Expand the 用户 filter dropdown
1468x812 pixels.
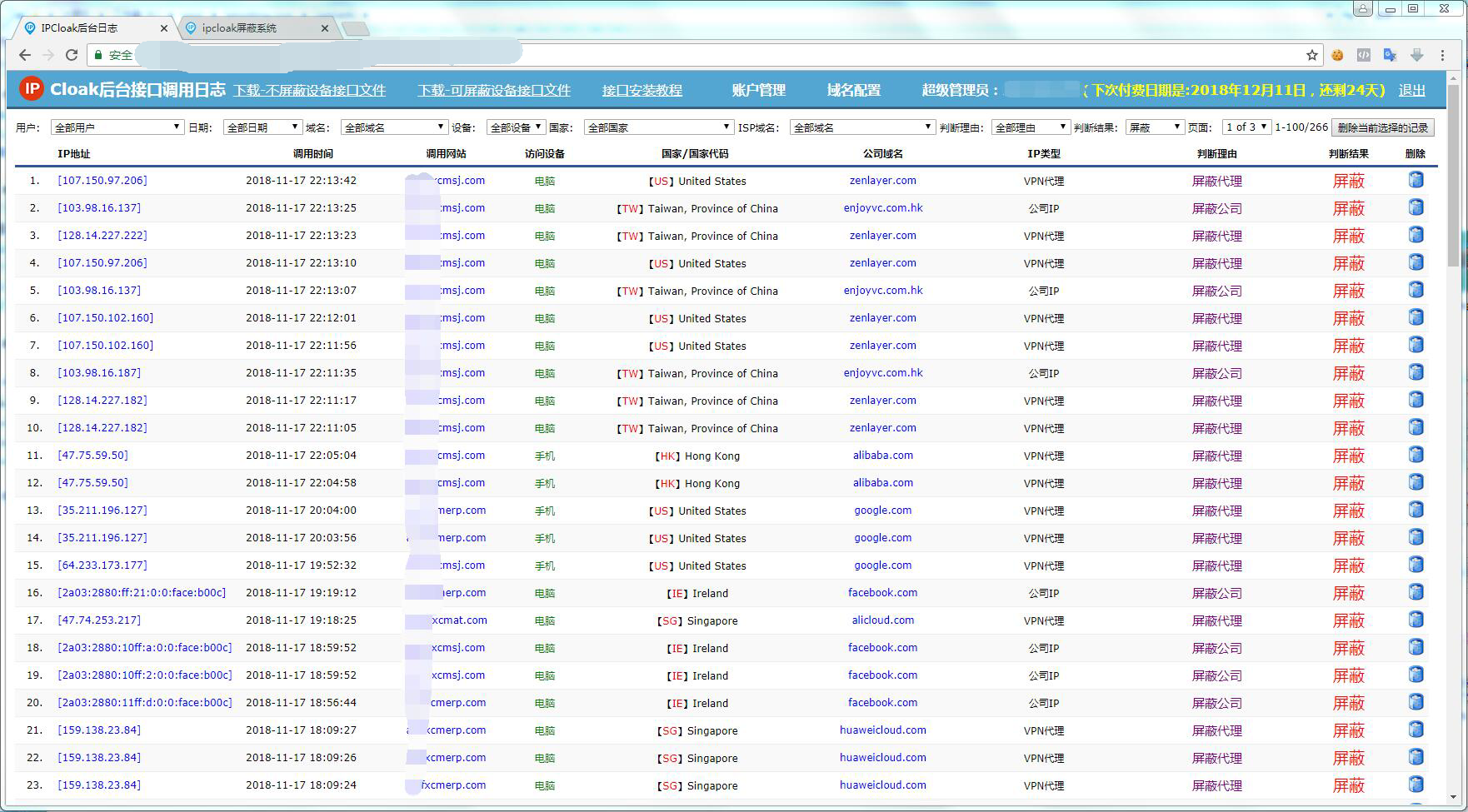[117, 127]
